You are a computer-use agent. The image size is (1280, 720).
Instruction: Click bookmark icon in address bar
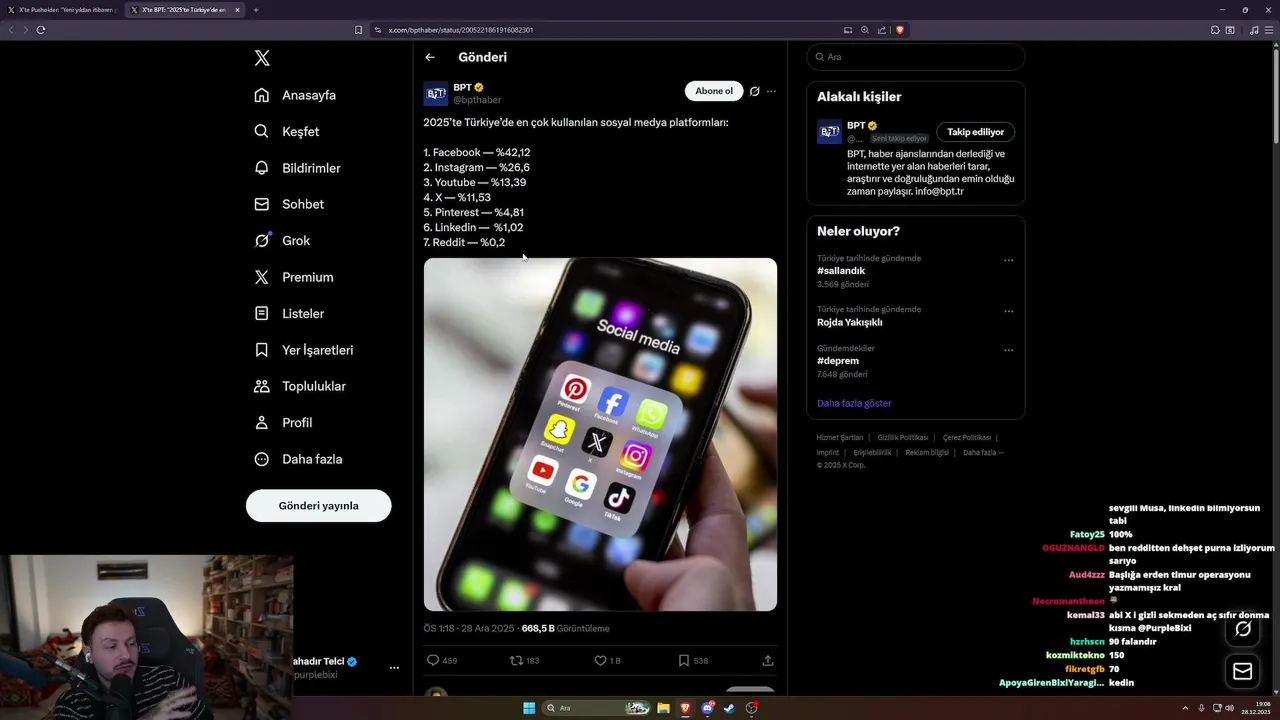[359, 30]
